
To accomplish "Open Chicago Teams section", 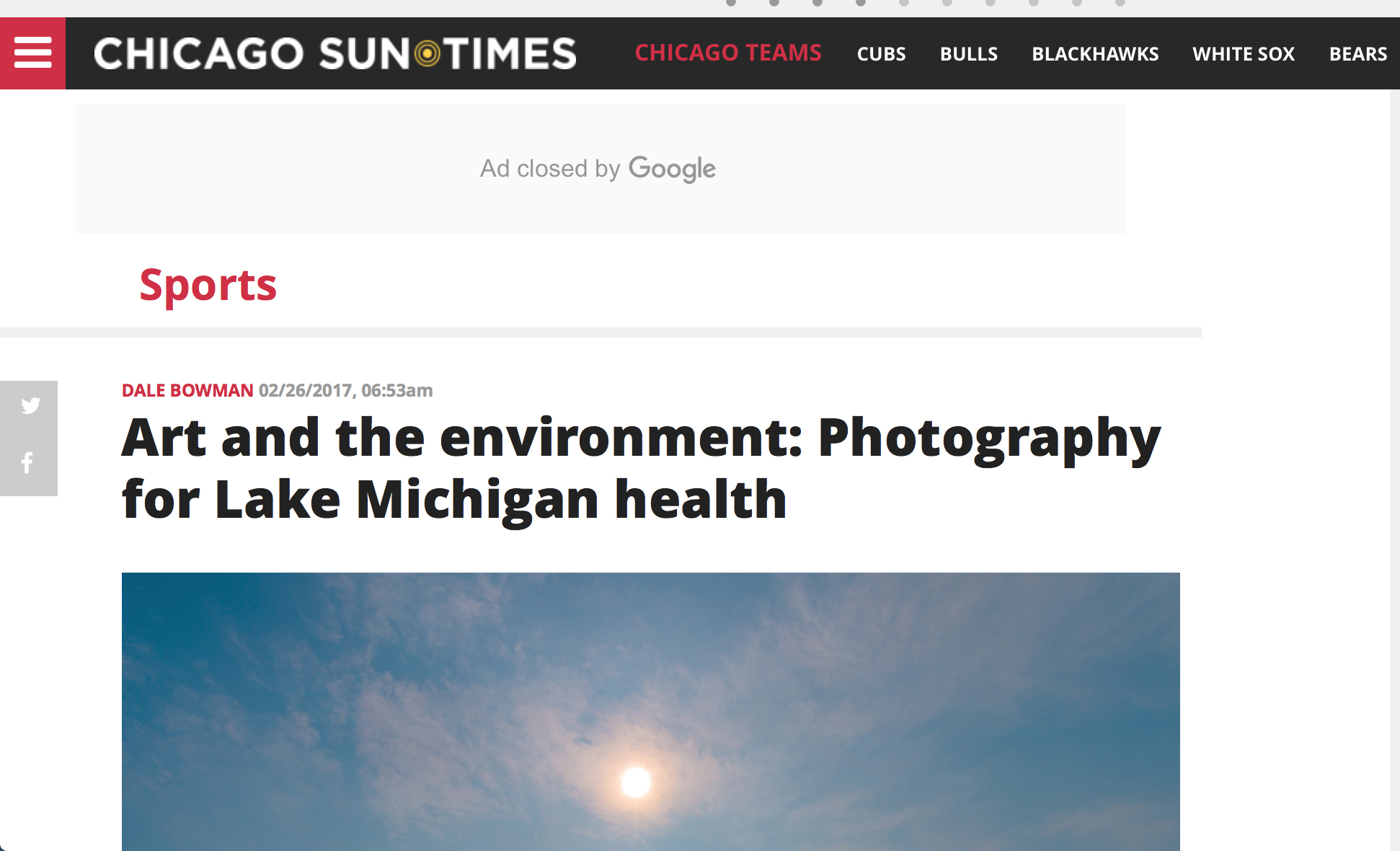I will click(728, 53).
